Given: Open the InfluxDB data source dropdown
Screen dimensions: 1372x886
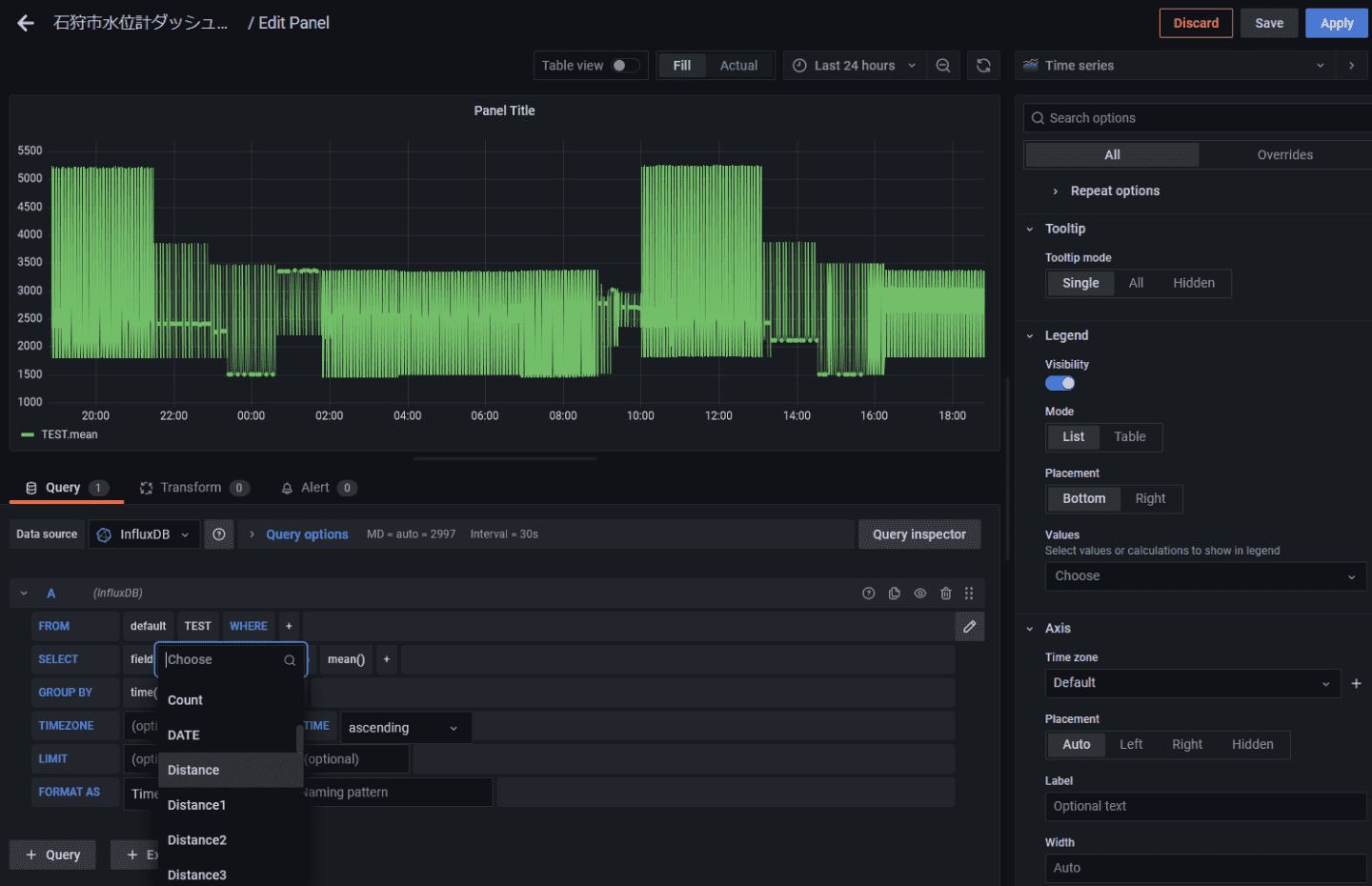Looking at the screenshot, I should [145, 534].
